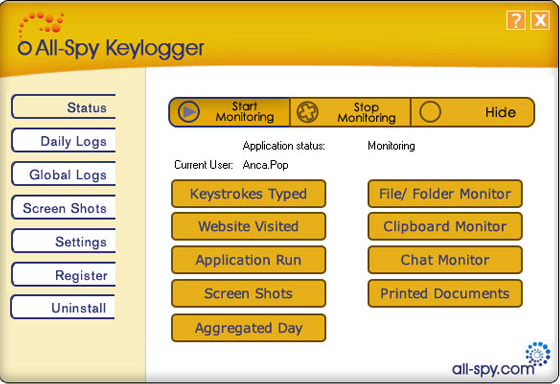This screenshot has height=384, width=560.
Task: Open Settings from the sidebar
Action: [64, 241]
